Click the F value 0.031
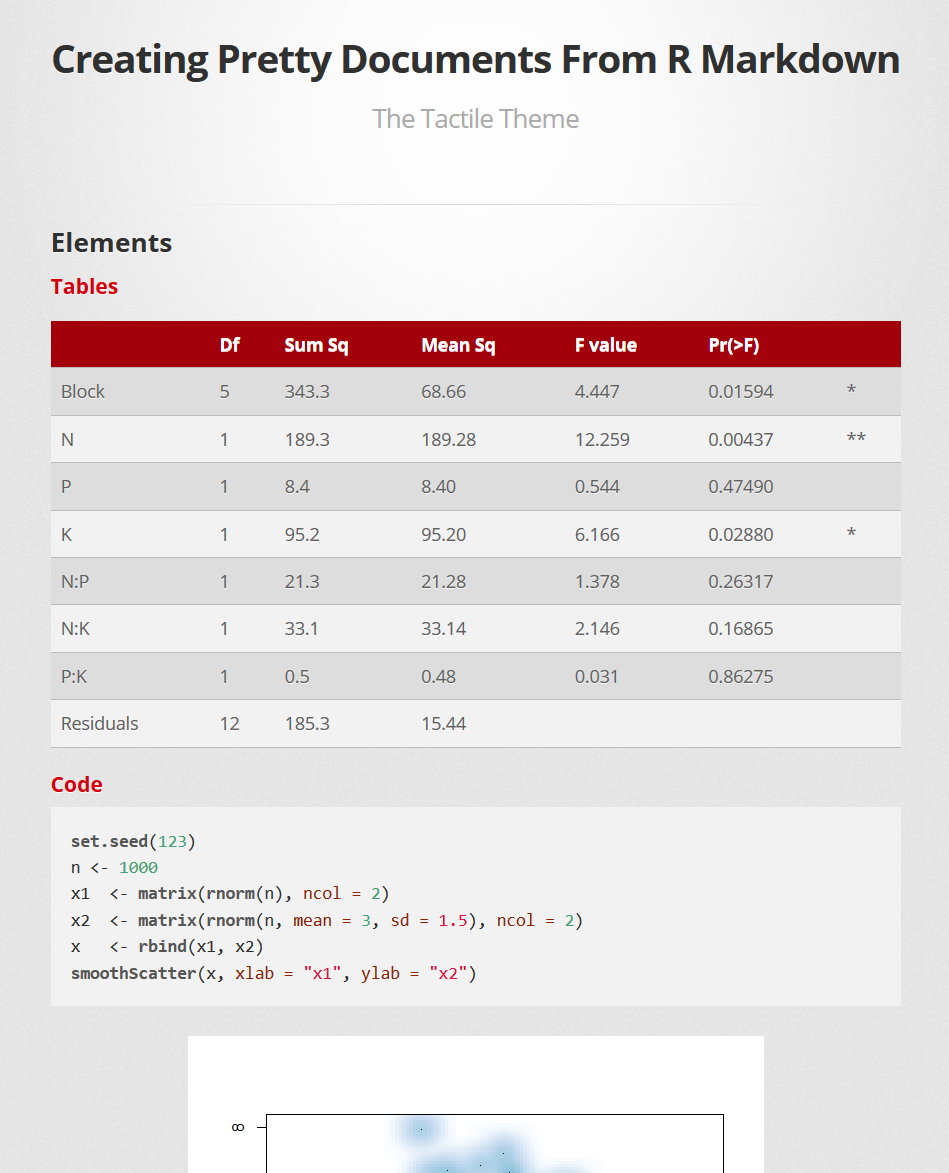The height and width of the screenshot is (1173, 949). pyautogui.click(x=597, y=676)
